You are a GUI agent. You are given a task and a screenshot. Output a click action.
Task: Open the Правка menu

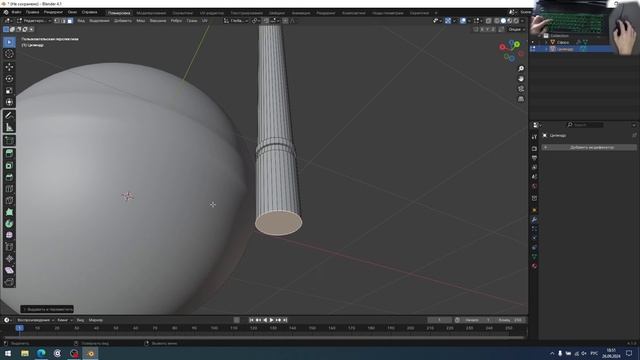tap(32, 12)
